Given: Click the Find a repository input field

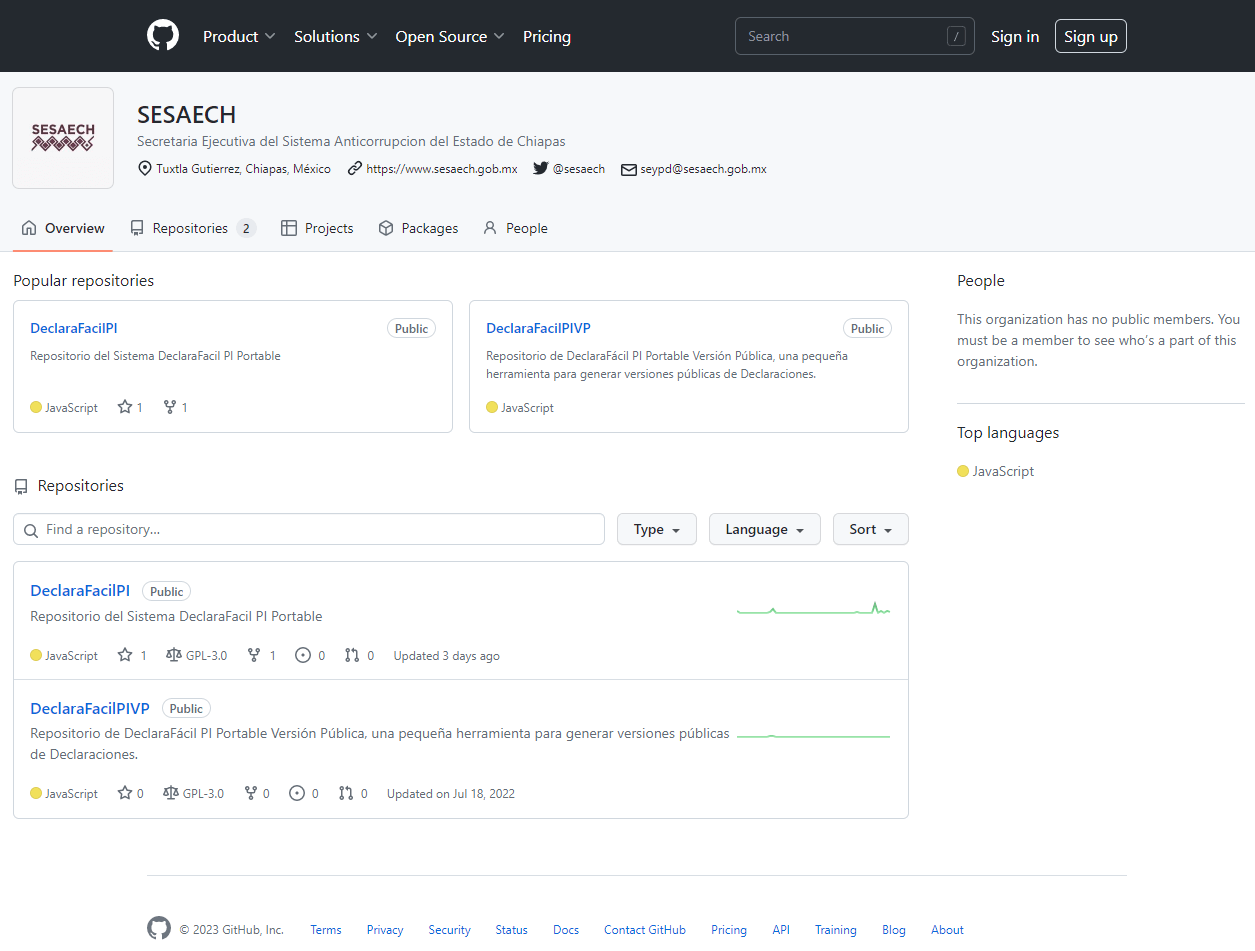Looking at the screenshot, I should tap(309, 529).
